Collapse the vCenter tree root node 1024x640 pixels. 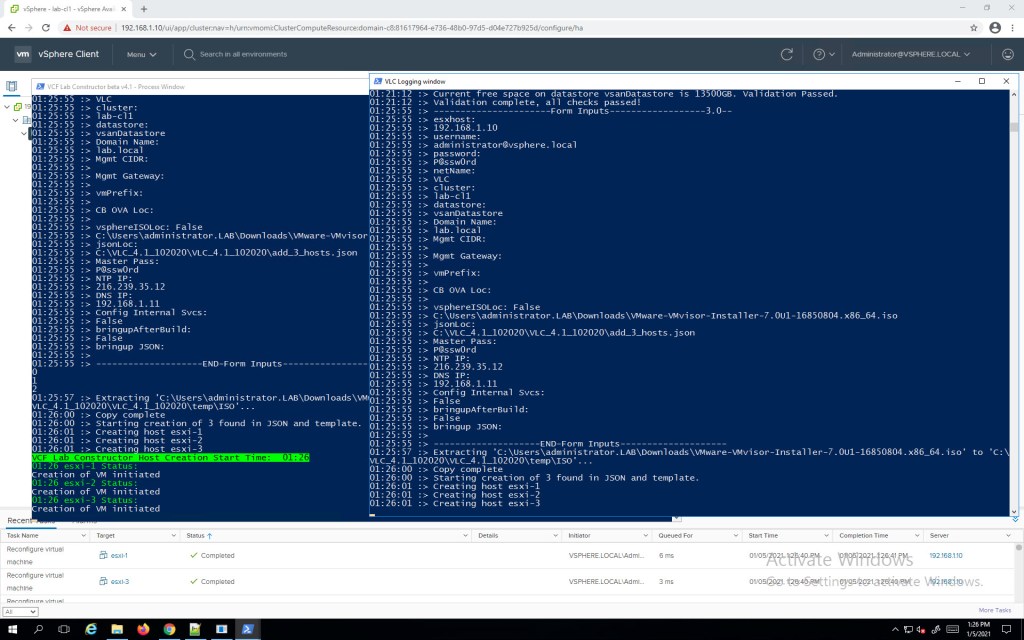point(7,106)
